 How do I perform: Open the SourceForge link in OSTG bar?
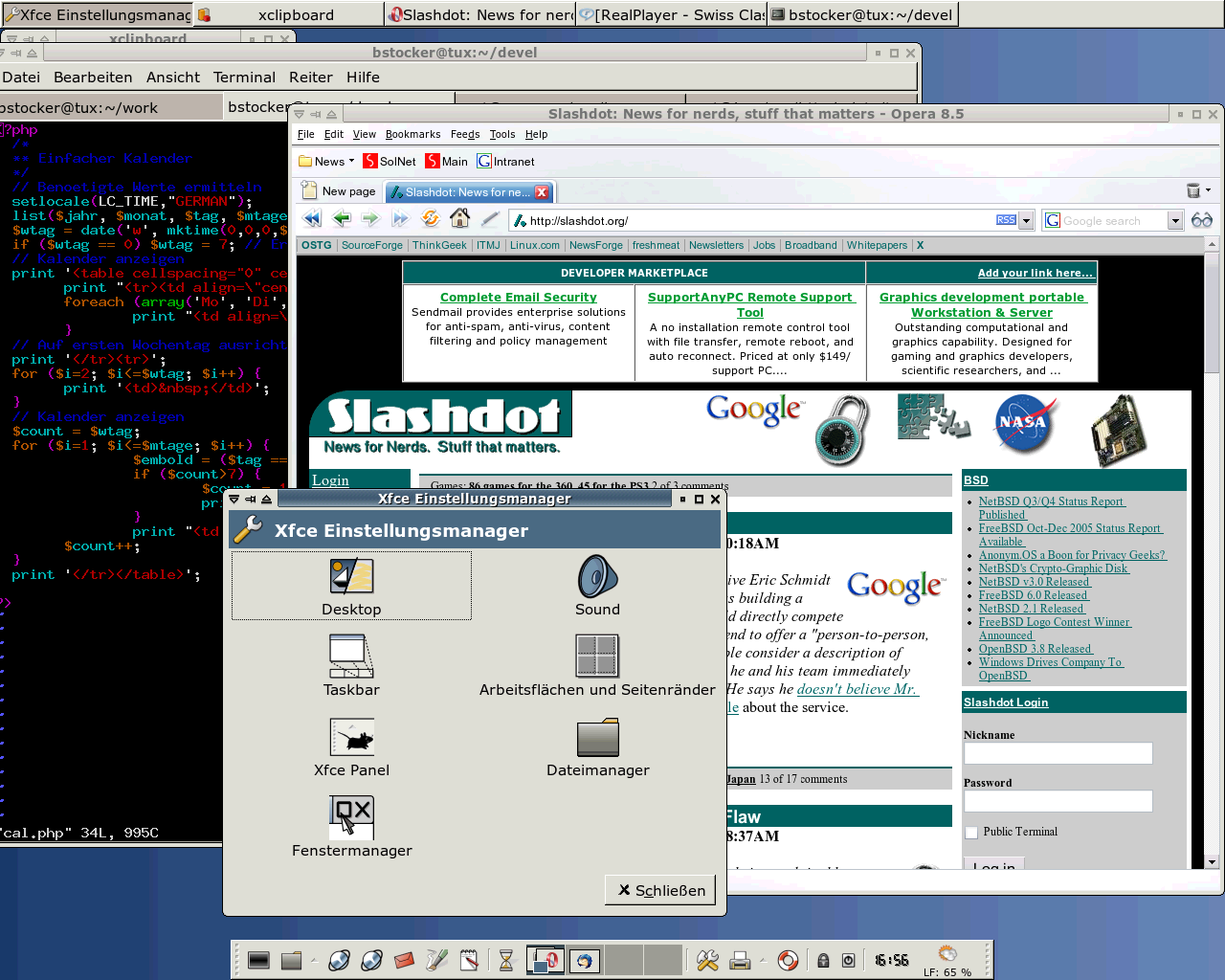(372, 245)
